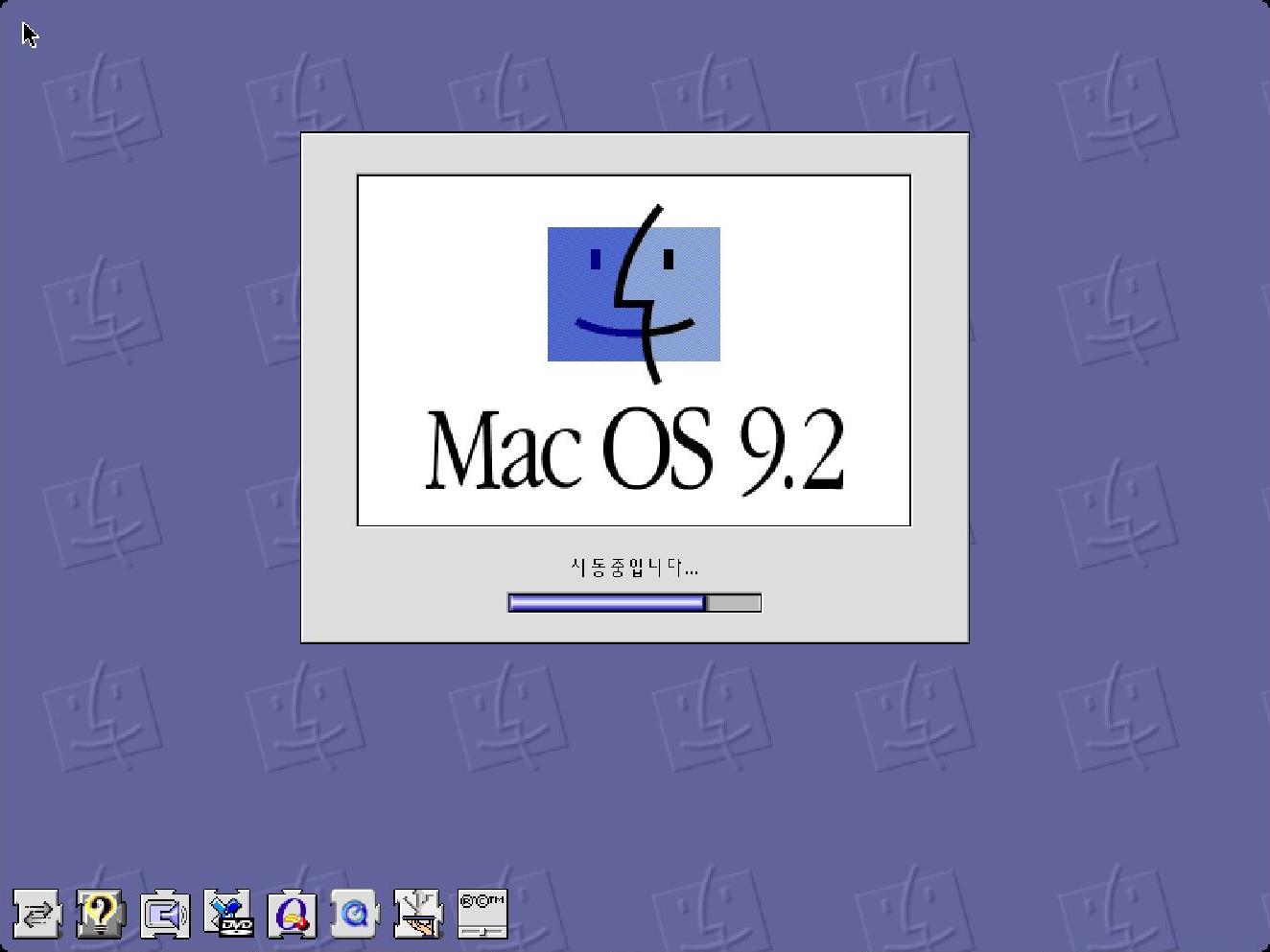Click the ®©™ symbols extension icon

(x=482, y=914)
